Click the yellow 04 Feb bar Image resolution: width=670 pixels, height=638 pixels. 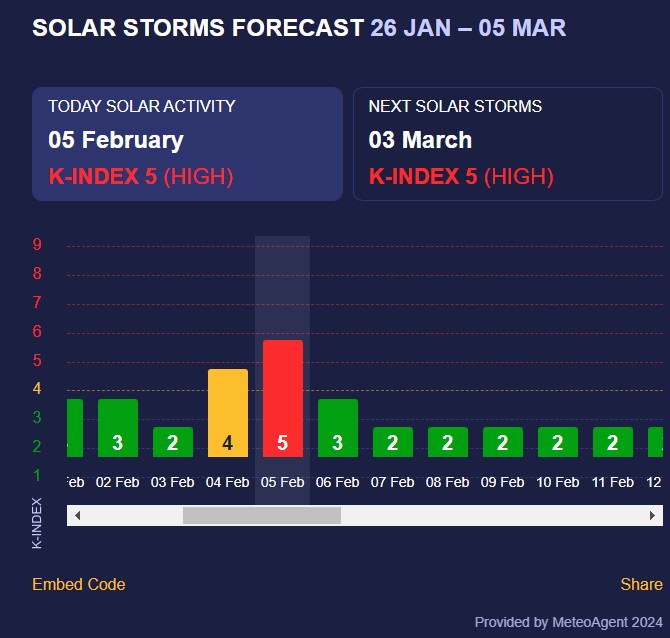point(227,412)
